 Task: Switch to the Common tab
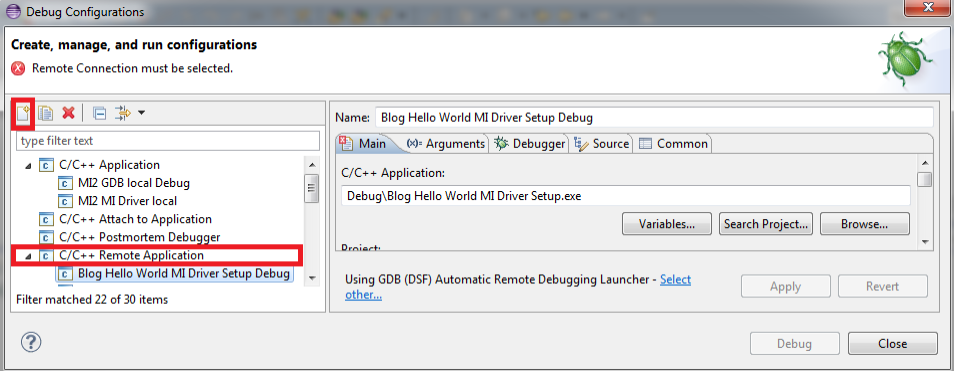coord(674,144)
